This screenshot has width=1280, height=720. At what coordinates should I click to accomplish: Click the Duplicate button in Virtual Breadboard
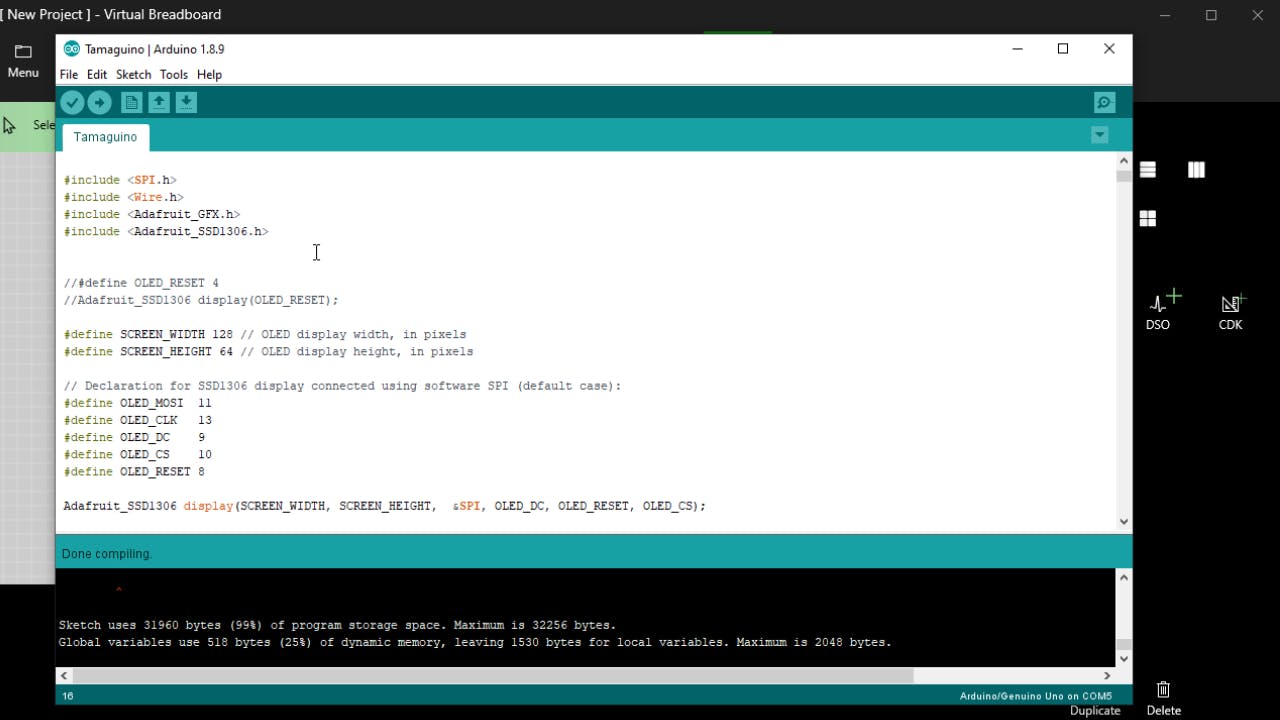coord(1095,711)
